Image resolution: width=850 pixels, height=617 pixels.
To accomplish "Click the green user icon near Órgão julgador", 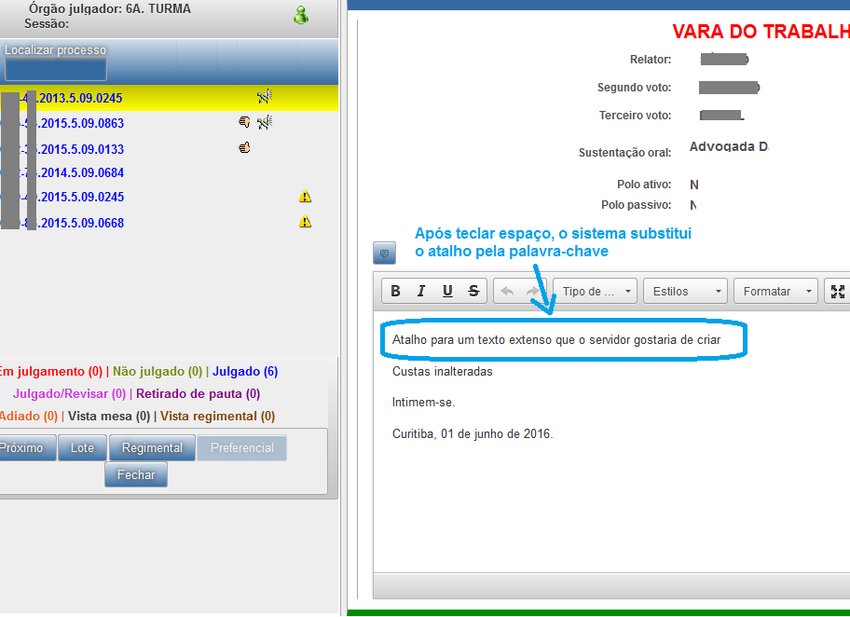I will [301, 15].
